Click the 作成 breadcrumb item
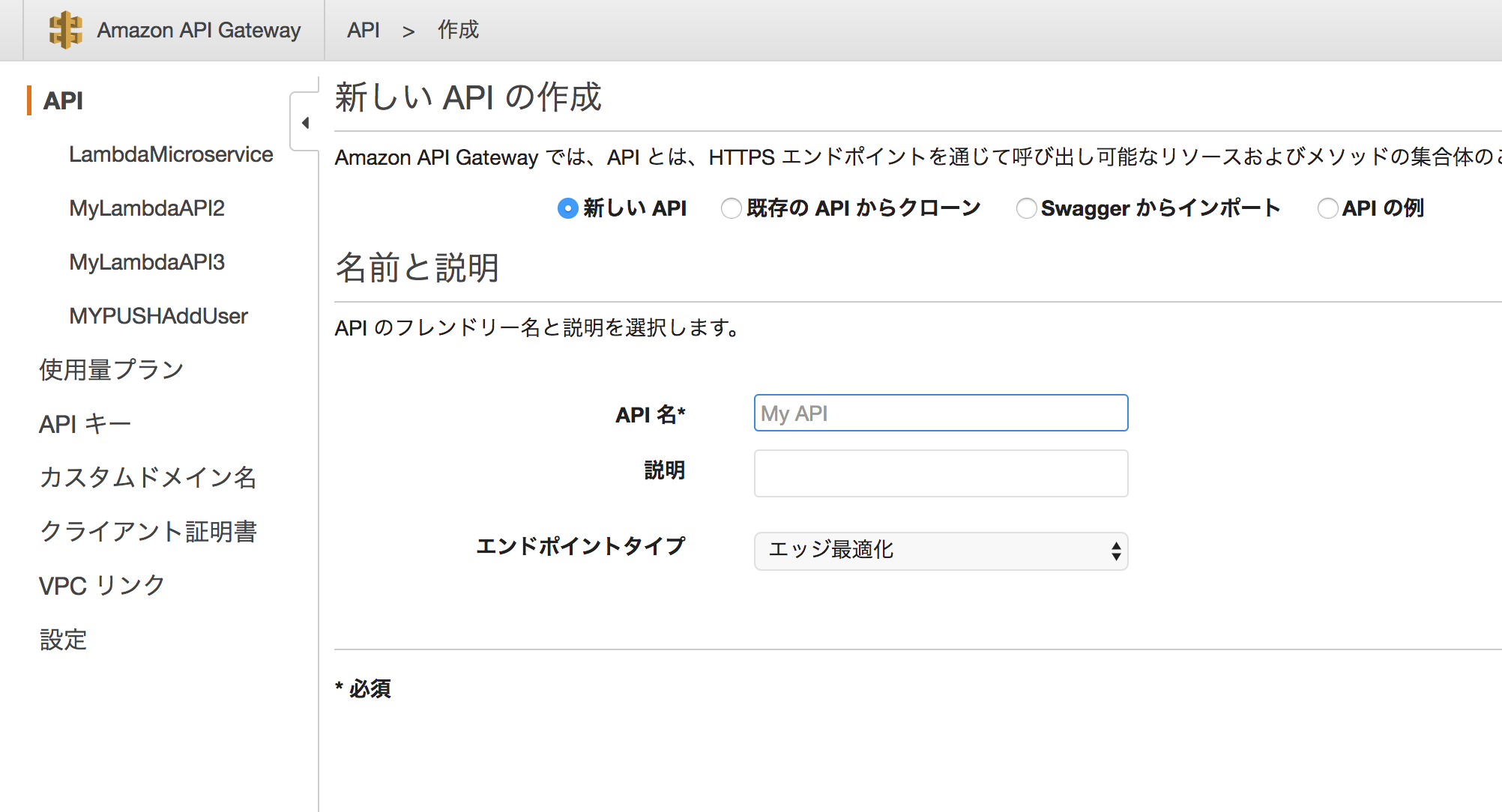This screenshot has height=812, width=1502. (458, 30)
